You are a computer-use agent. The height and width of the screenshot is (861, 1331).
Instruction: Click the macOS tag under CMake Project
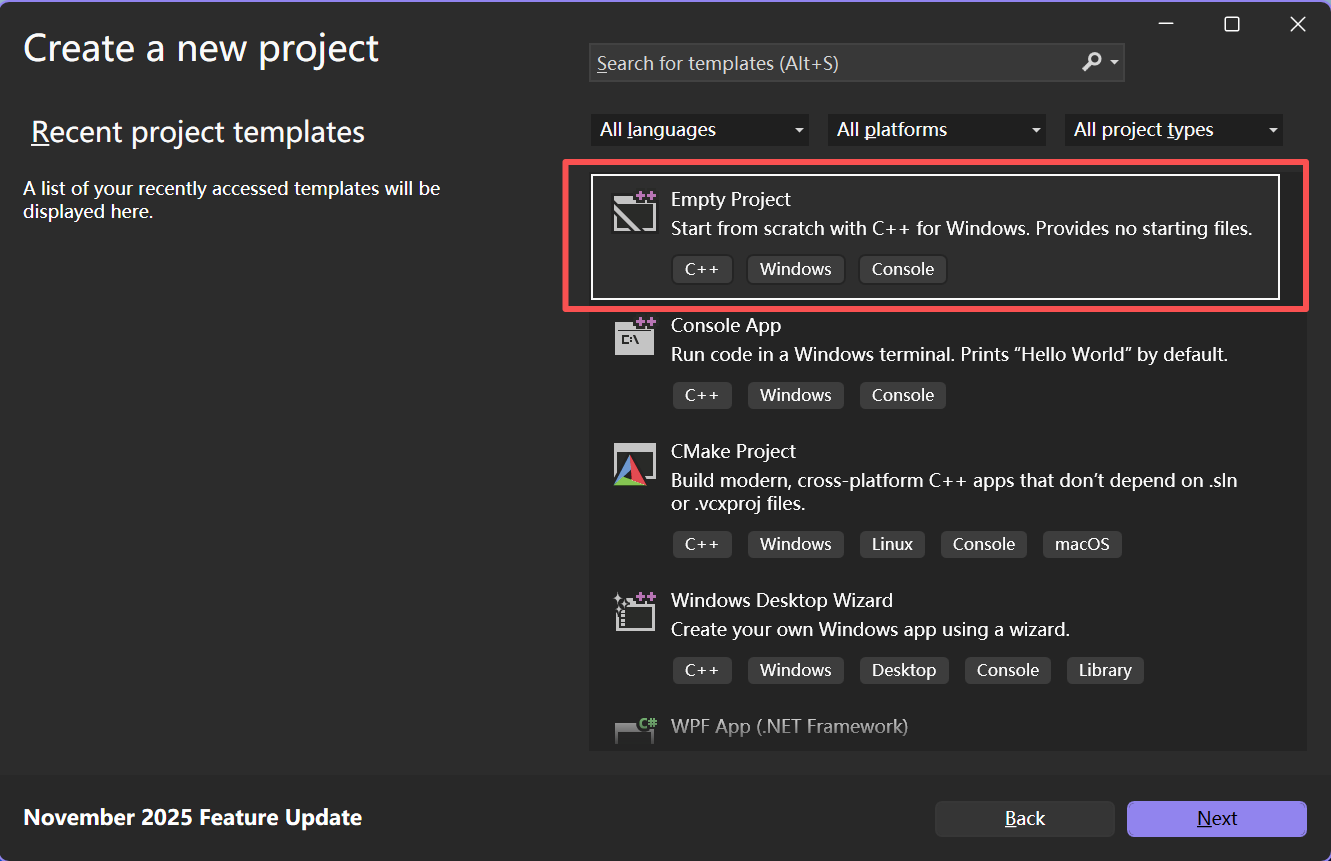1082,545
